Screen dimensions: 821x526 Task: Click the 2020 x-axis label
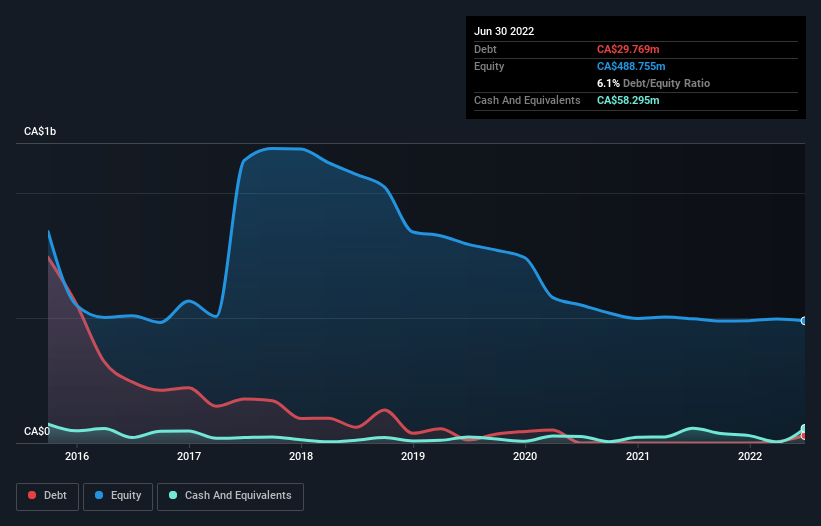point(525,456)
